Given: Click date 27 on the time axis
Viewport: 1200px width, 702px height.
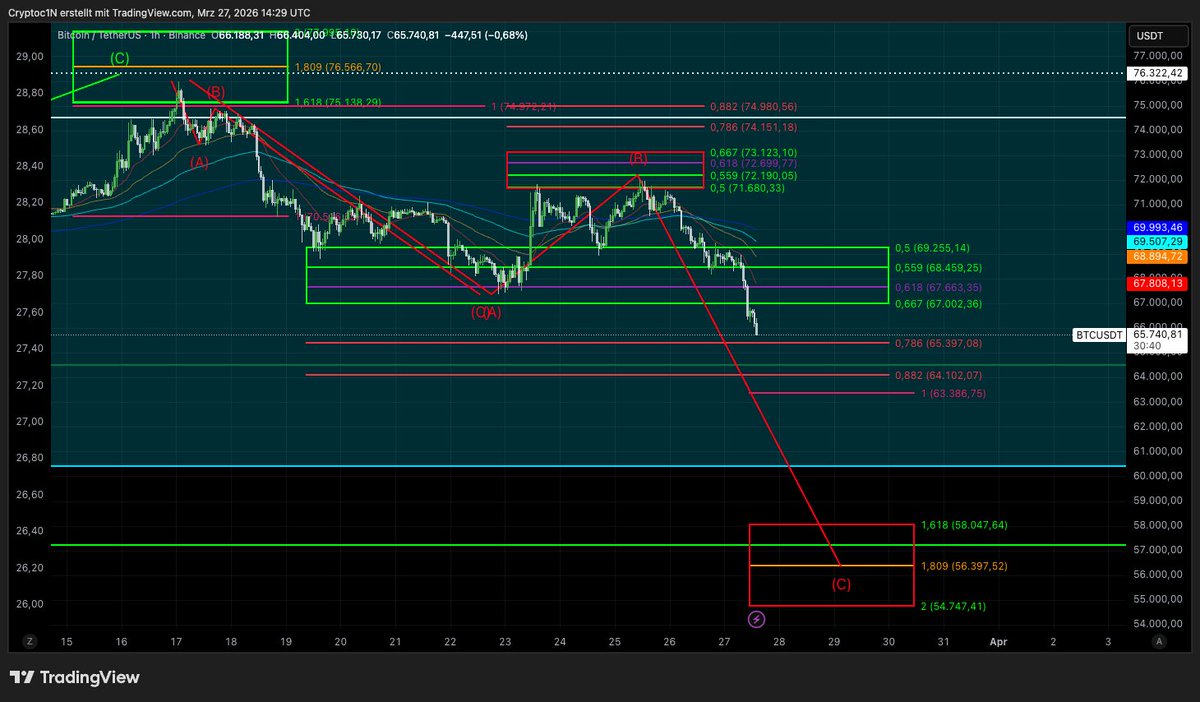Looking at the screenshot, I should (723, 641).
